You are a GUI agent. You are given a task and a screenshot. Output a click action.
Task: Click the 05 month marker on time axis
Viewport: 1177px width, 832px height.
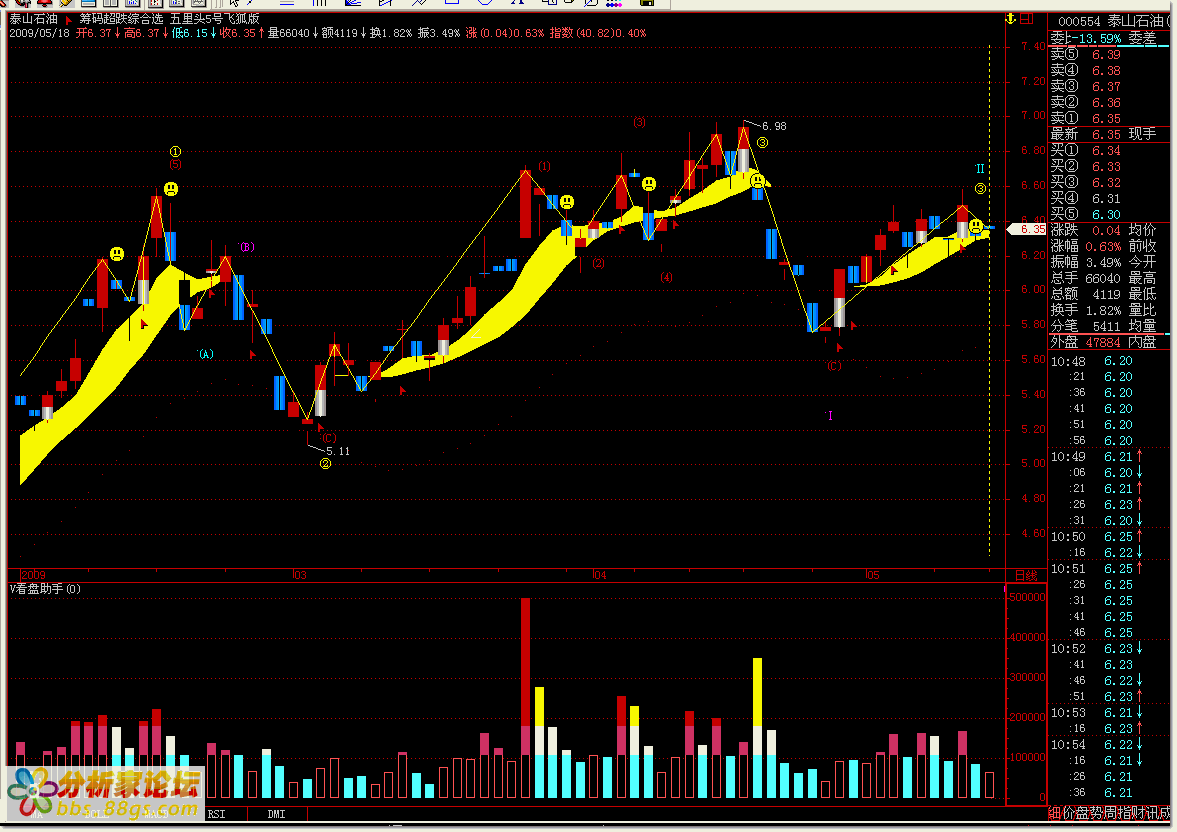[x=872, y=576]
